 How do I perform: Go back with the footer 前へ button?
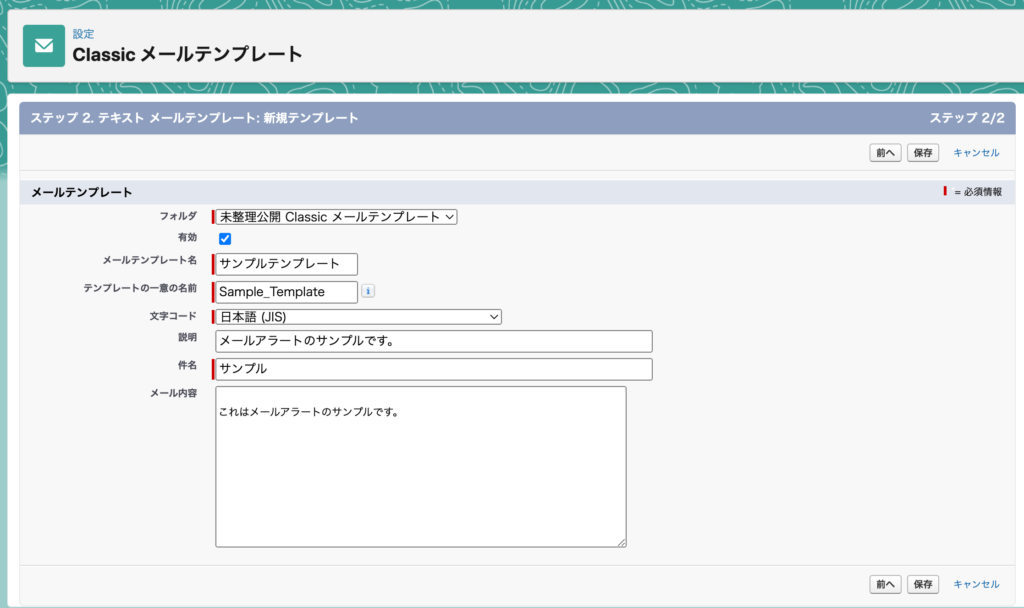click(885, 584)
